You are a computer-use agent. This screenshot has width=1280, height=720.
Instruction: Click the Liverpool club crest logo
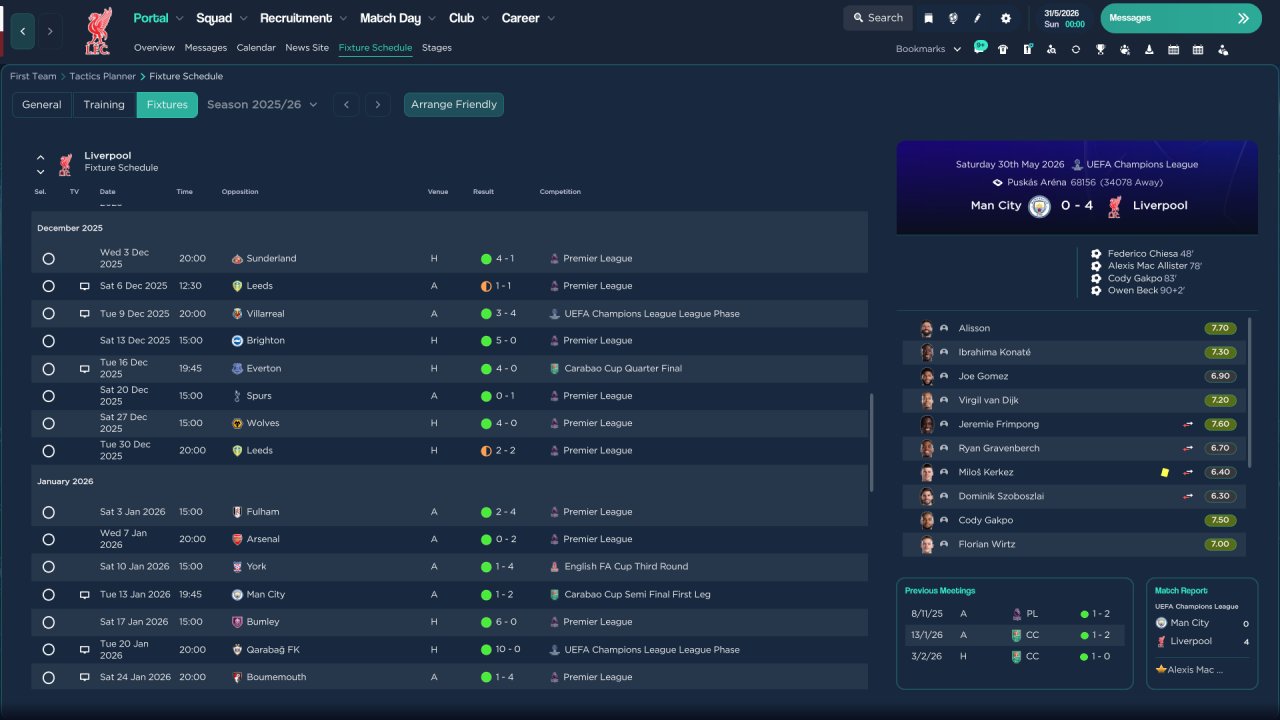[97, 31]
